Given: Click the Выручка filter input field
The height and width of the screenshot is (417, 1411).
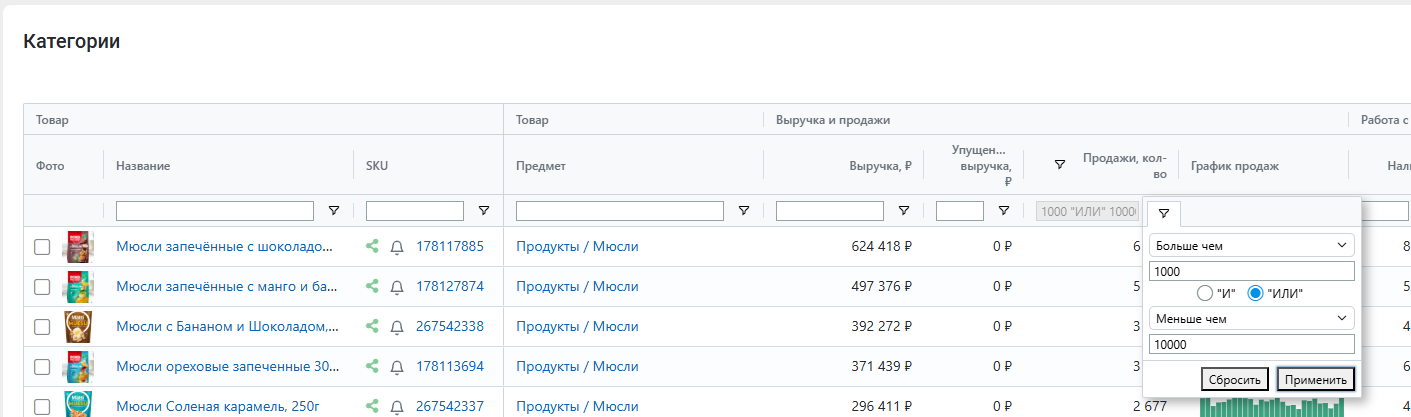Looking at the screenshot, I should pos(830,211).
